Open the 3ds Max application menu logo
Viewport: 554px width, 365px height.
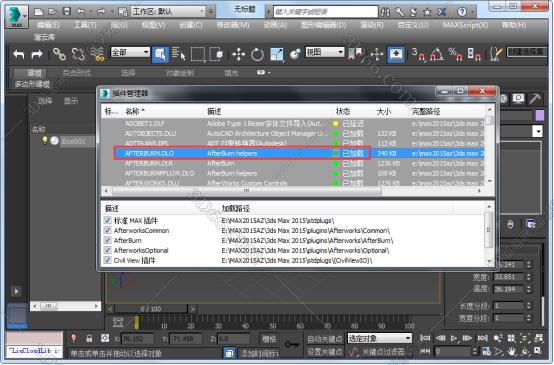click(16, 16)
